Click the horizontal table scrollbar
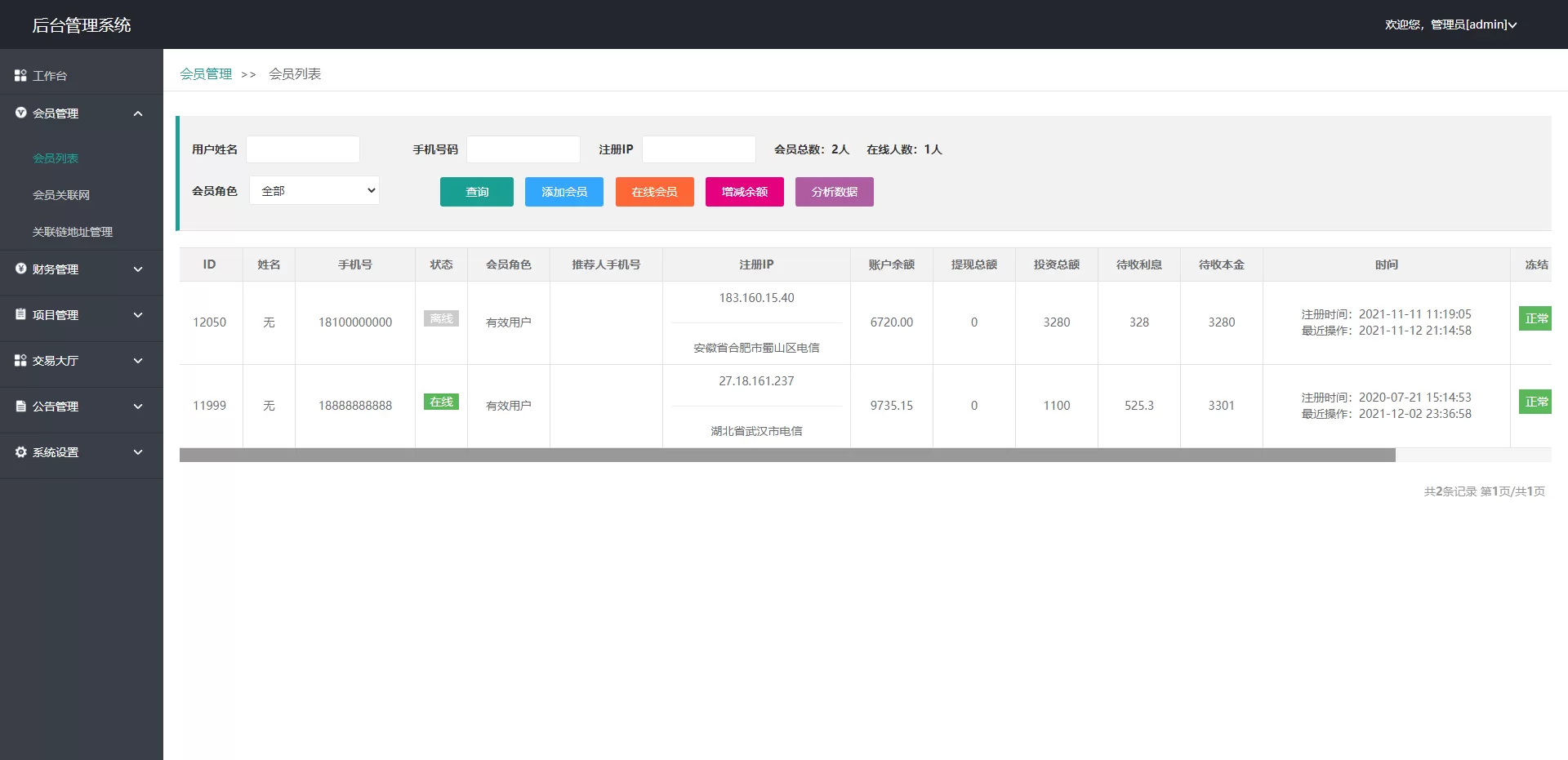 (x=787, y=456)
